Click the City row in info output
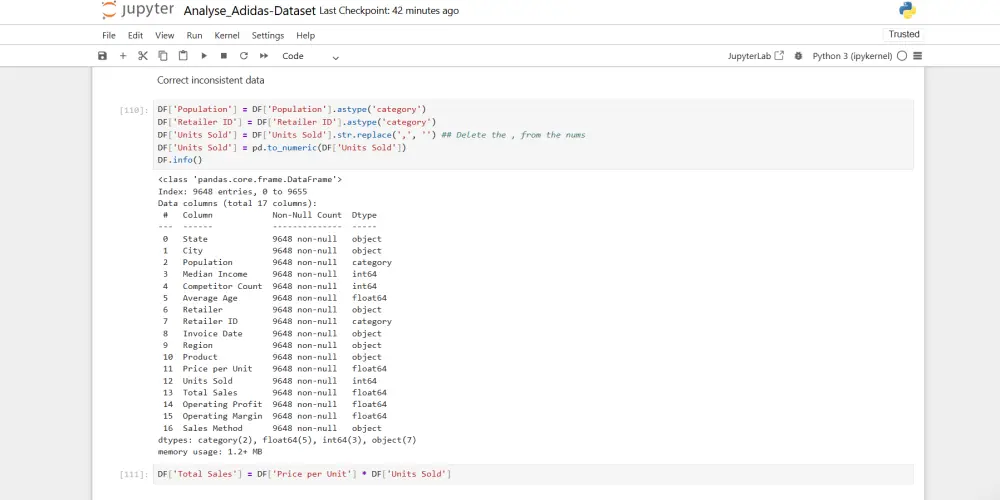The width and height of the screenshot is (1000, 500). pos(272,251)
